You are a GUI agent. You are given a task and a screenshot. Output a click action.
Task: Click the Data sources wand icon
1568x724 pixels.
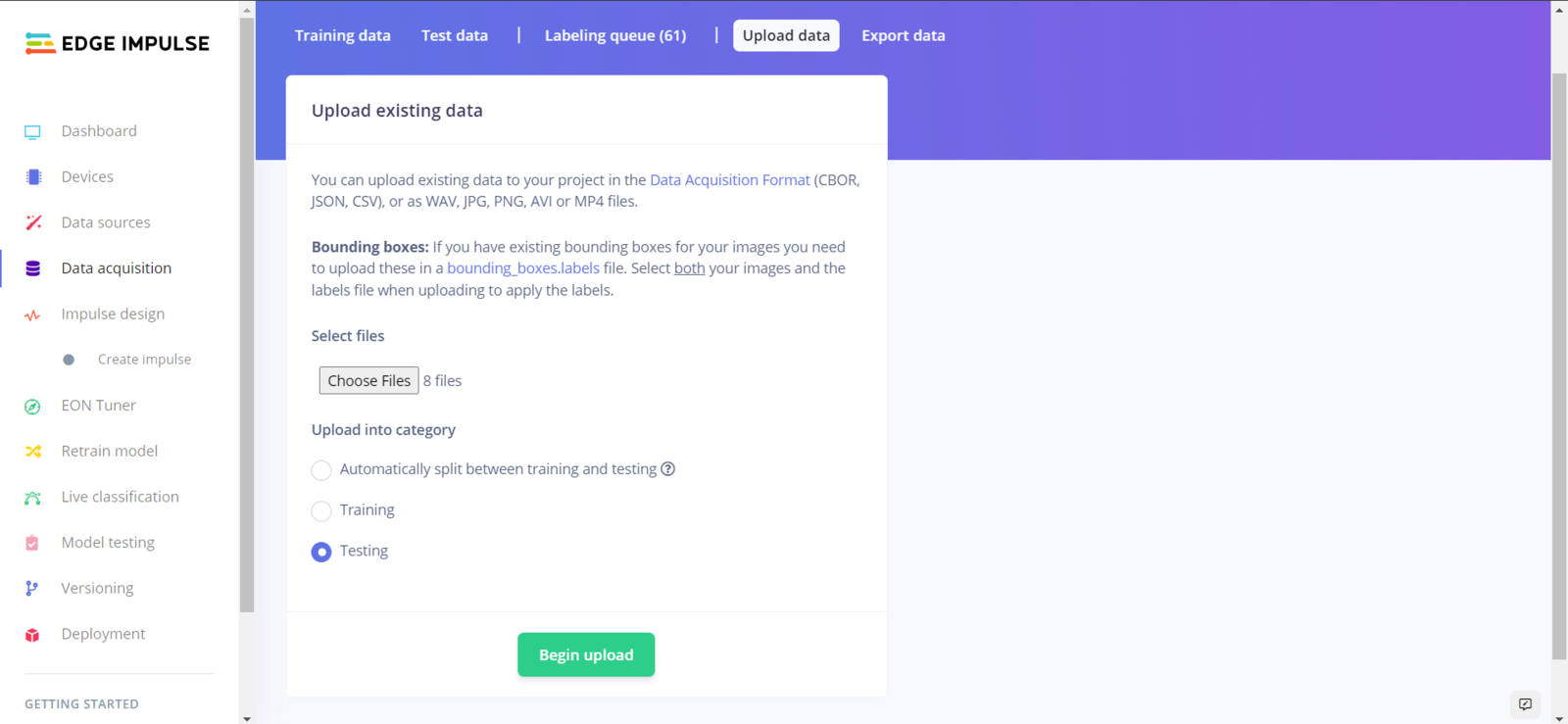click(33, 222)
